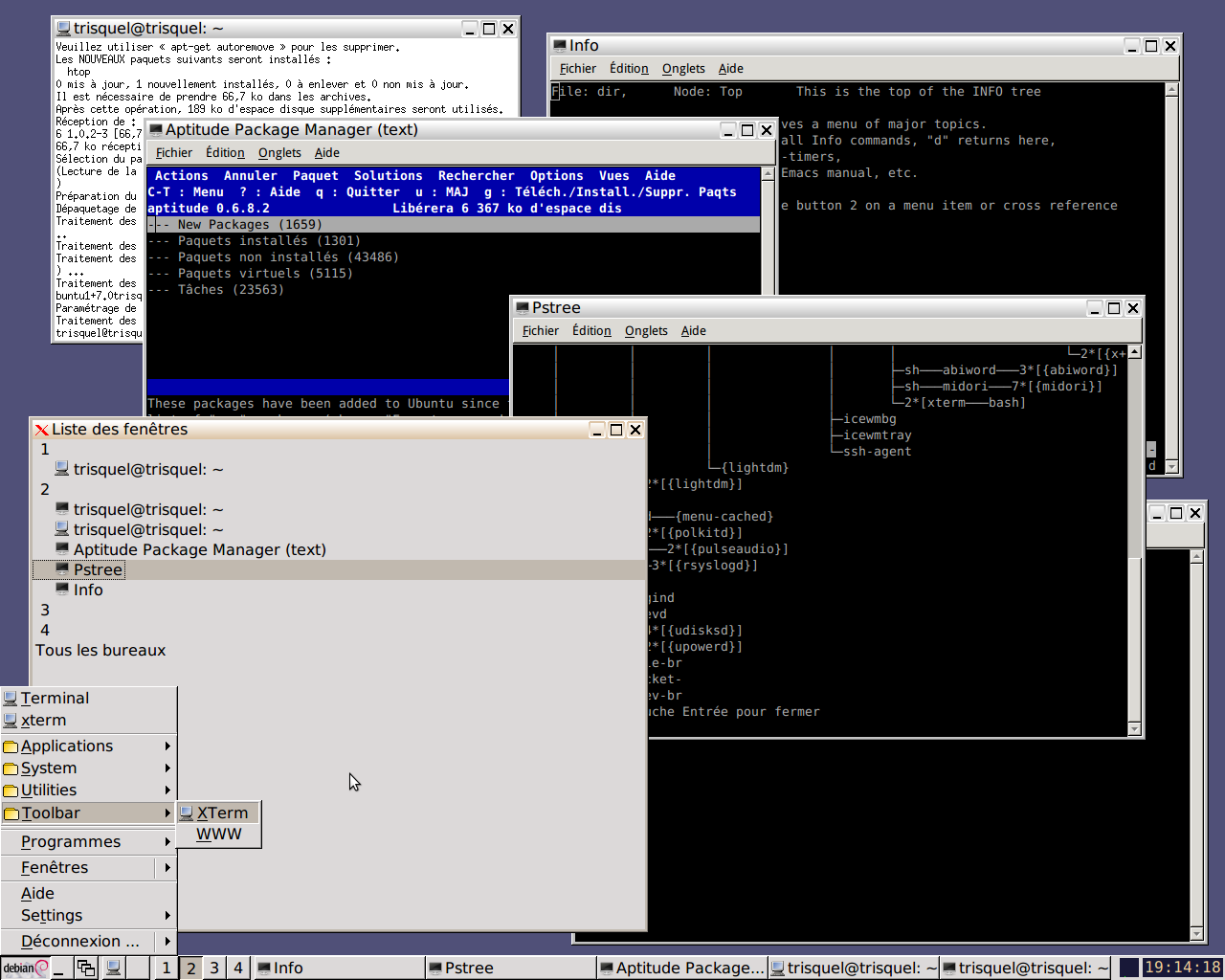1225x980 pixels.
Task: Switch to workspace 1 in taskbar
Action: (x=167, y=968)
